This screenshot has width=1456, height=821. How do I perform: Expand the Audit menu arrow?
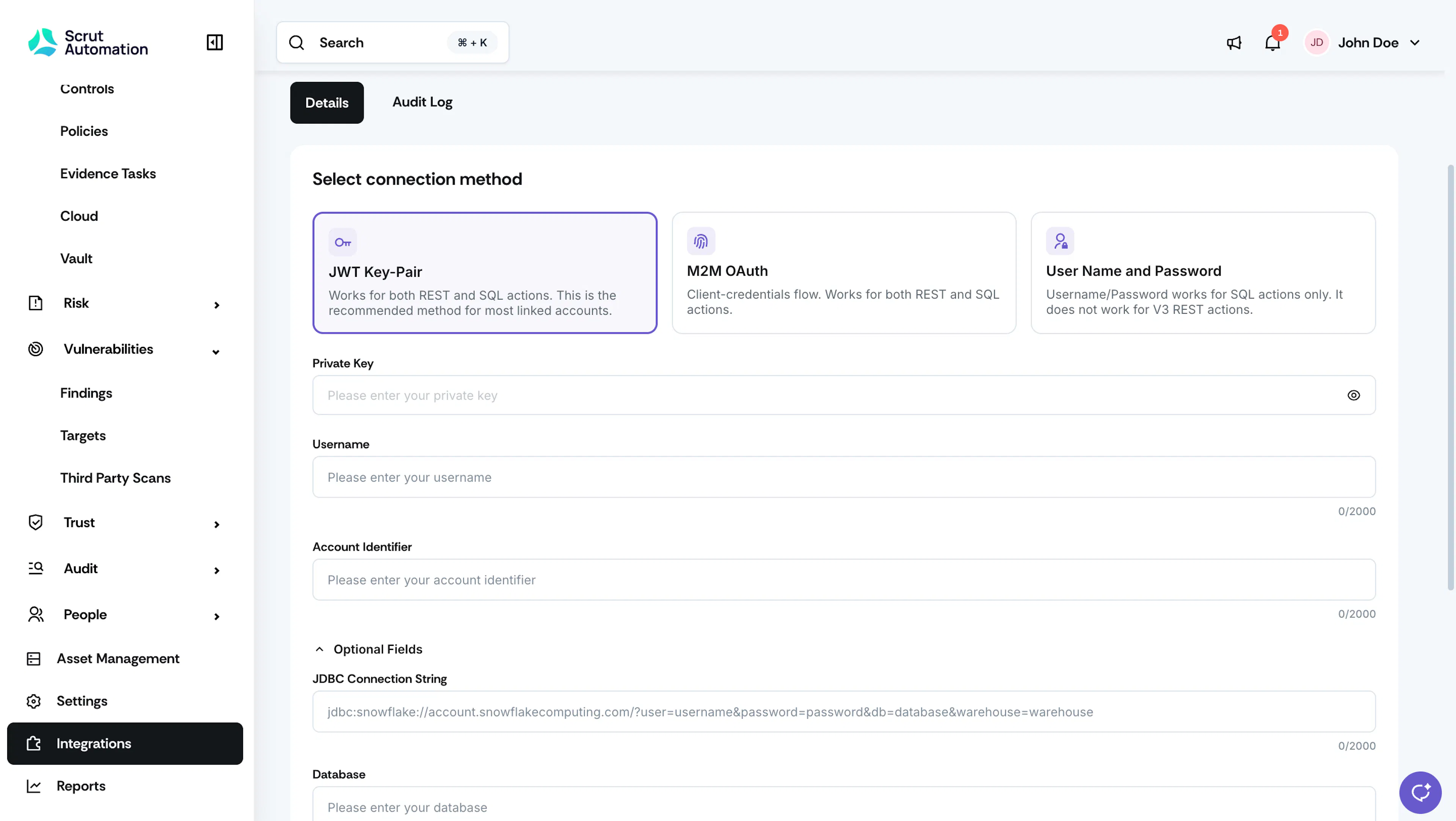217,570
